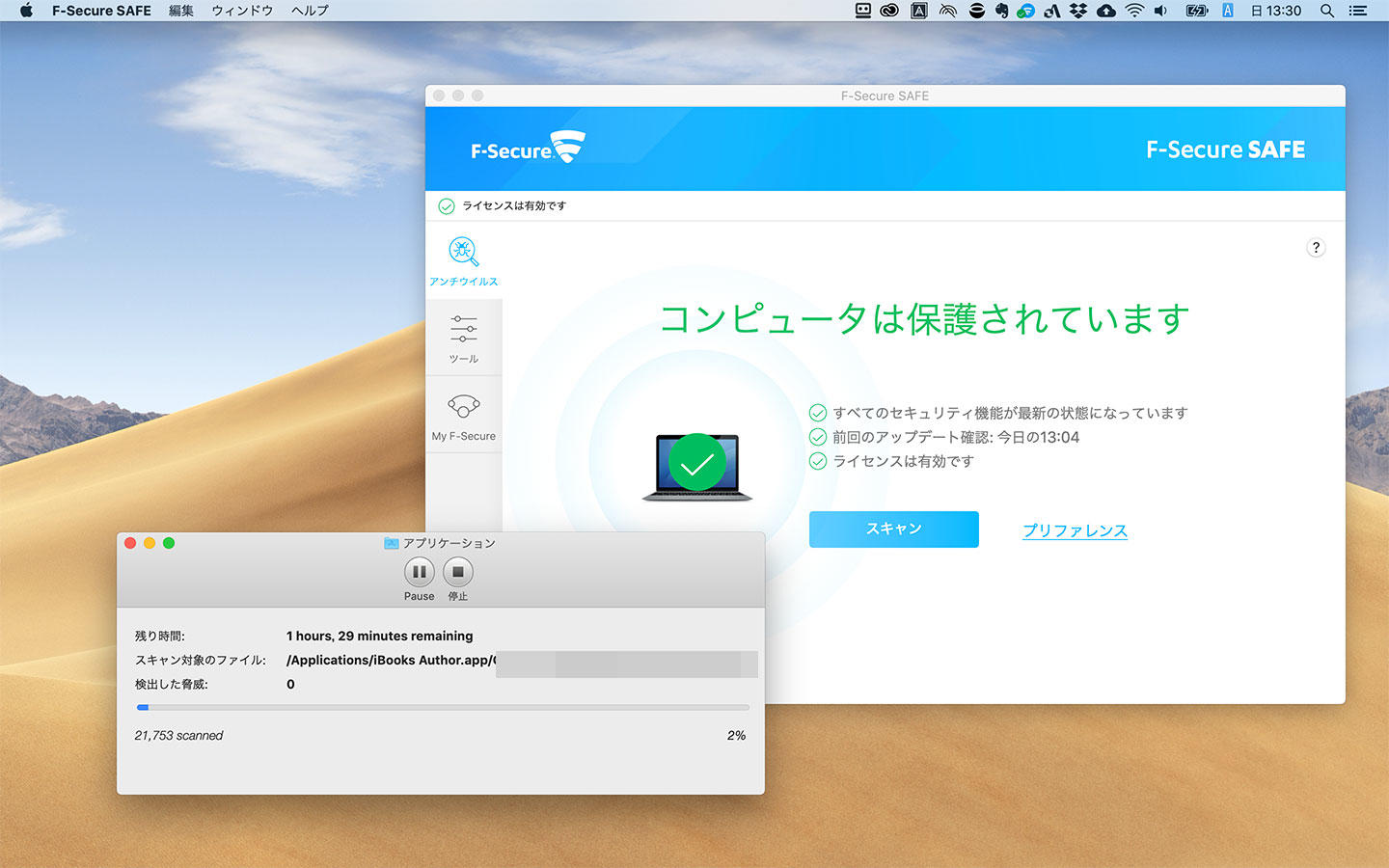Screen dimensions: 1389x868
Task: Click the help question mark icon
Action: tap(1316, 247)
